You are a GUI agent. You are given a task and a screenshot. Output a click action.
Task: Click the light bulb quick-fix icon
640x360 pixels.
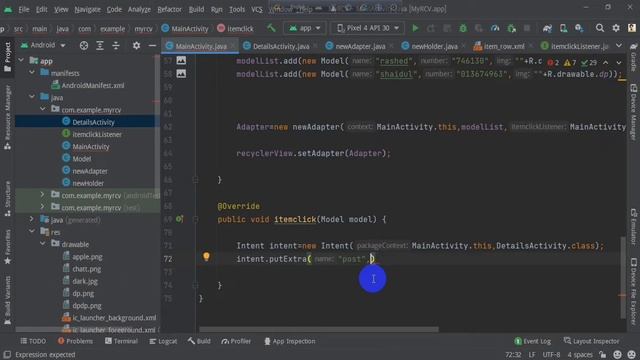[x=206, y=256]
